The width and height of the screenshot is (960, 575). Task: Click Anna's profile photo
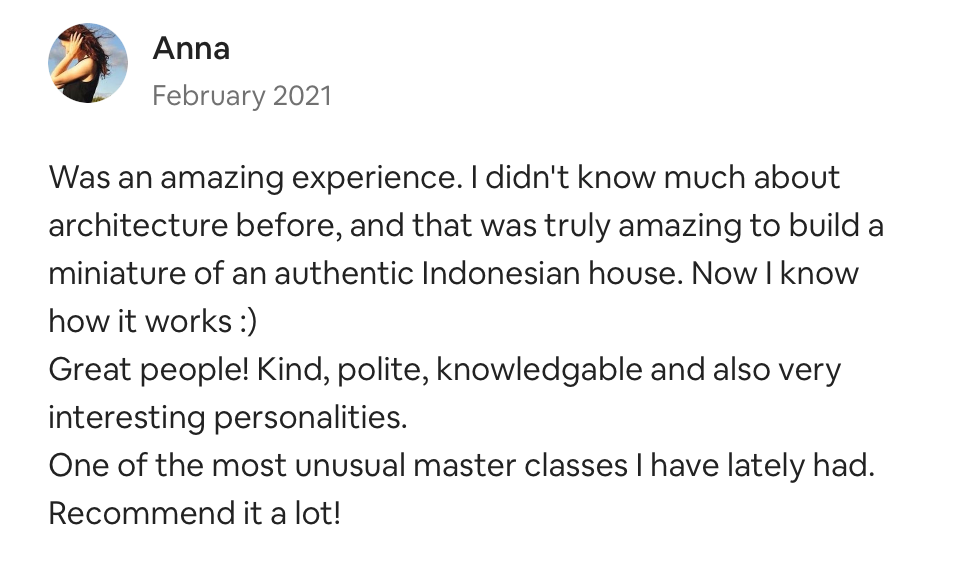click(88, 63)
